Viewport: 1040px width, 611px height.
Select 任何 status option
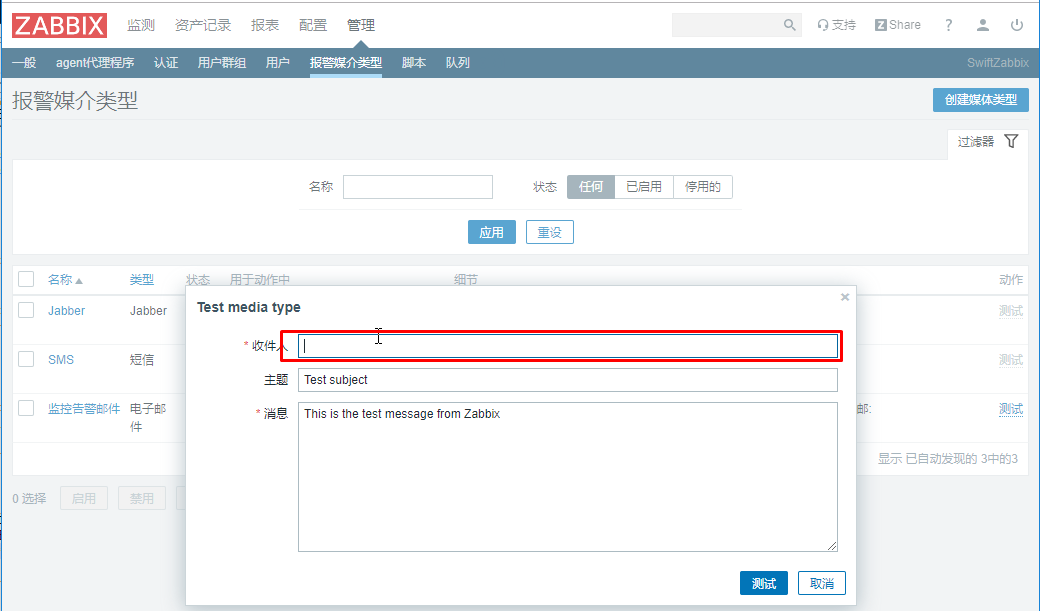(591, 187)
